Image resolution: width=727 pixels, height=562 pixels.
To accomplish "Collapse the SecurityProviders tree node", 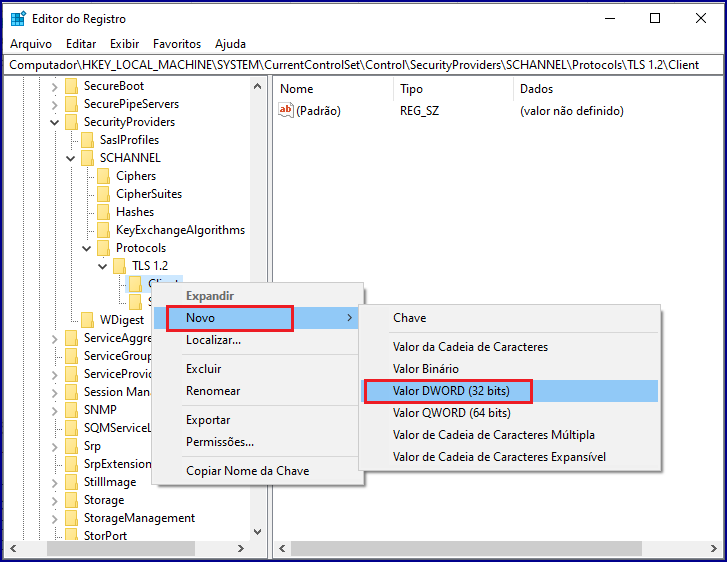I will coord(55,122).
